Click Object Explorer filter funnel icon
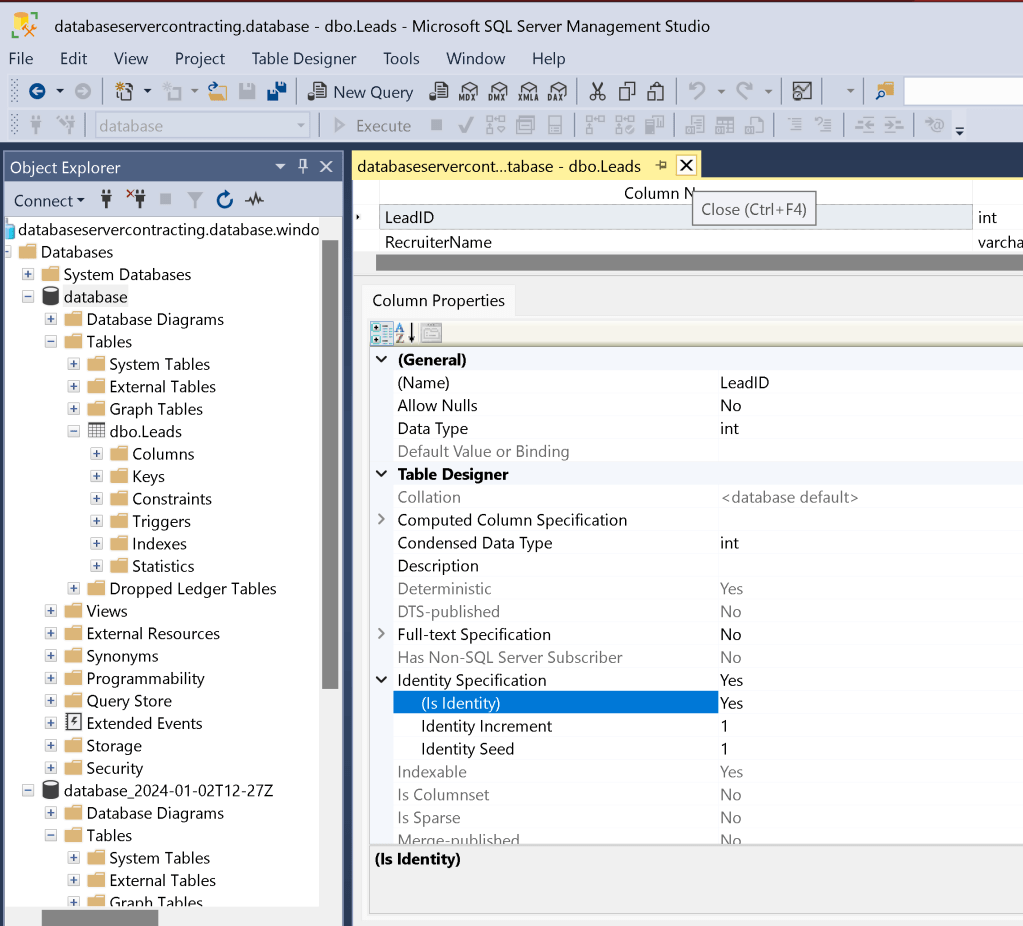1023x926 pixels. [x=194, y=200]
